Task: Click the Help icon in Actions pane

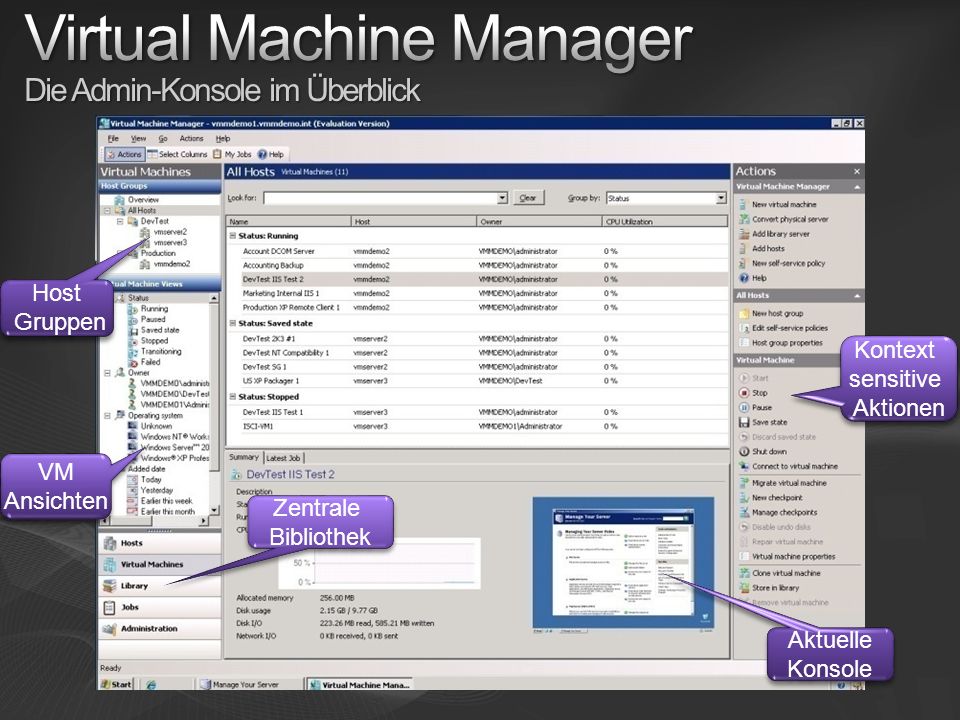Action: click(744, 278)
